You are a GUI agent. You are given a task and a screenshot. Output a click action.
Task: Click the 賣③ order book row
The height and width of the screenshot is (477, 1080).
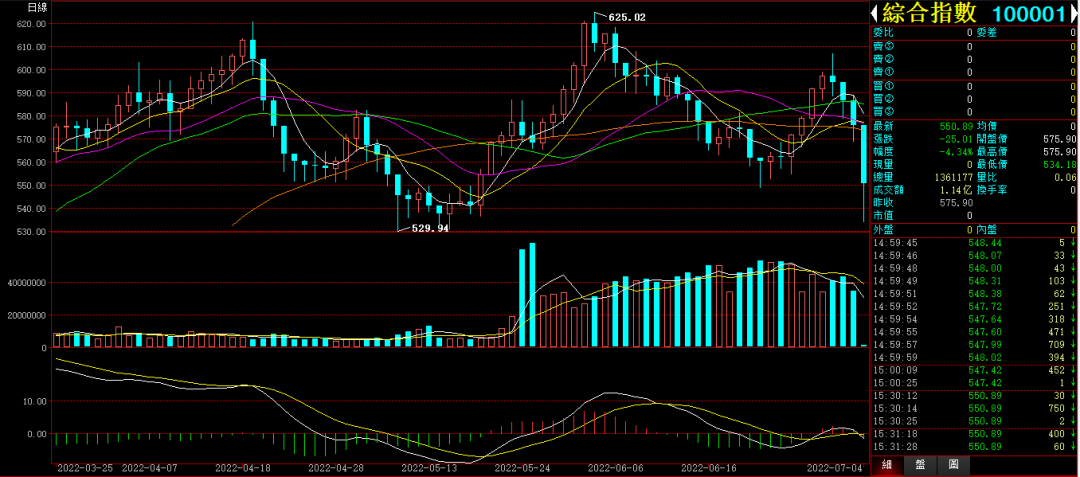coord(974,47)
